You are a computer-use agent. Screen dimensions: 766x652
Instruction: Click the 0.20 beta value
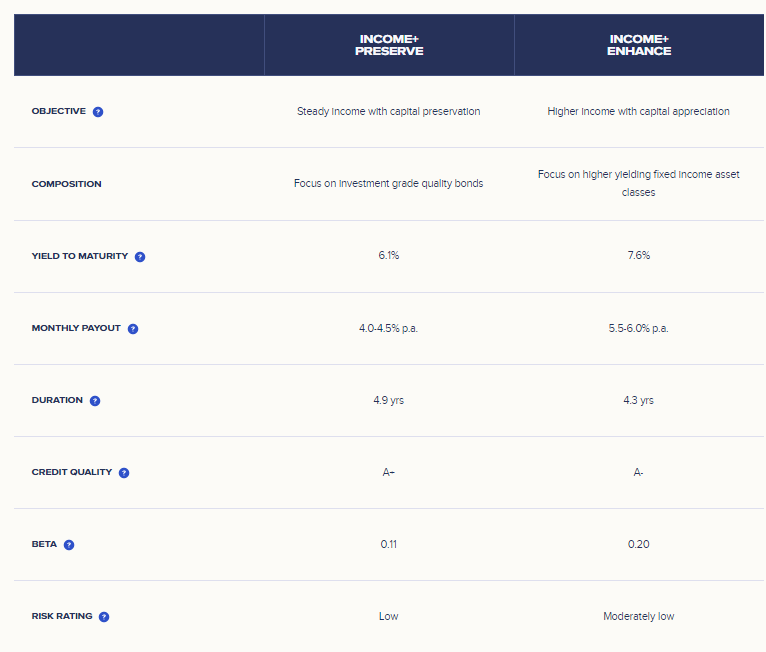click(x=638, y=544)
